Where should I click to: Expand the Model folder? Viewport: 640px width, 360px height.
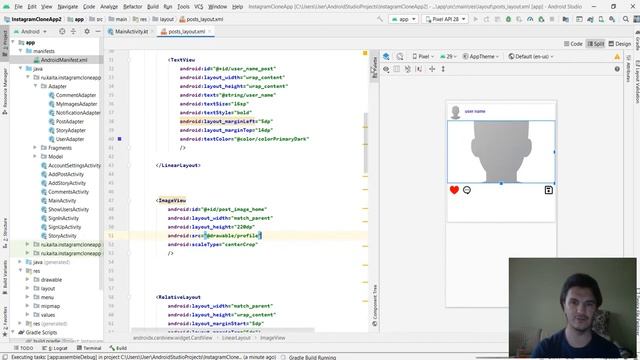(x=36, y=157)
